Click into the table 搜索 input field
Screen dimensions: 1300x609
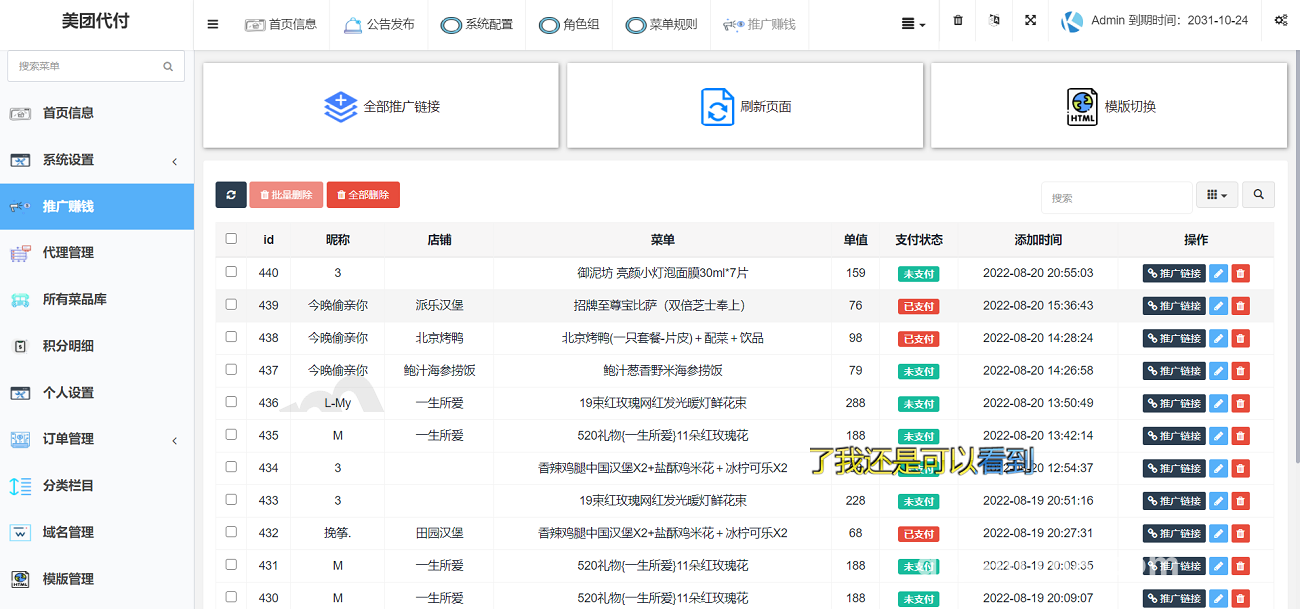[x=1116, y=197]
